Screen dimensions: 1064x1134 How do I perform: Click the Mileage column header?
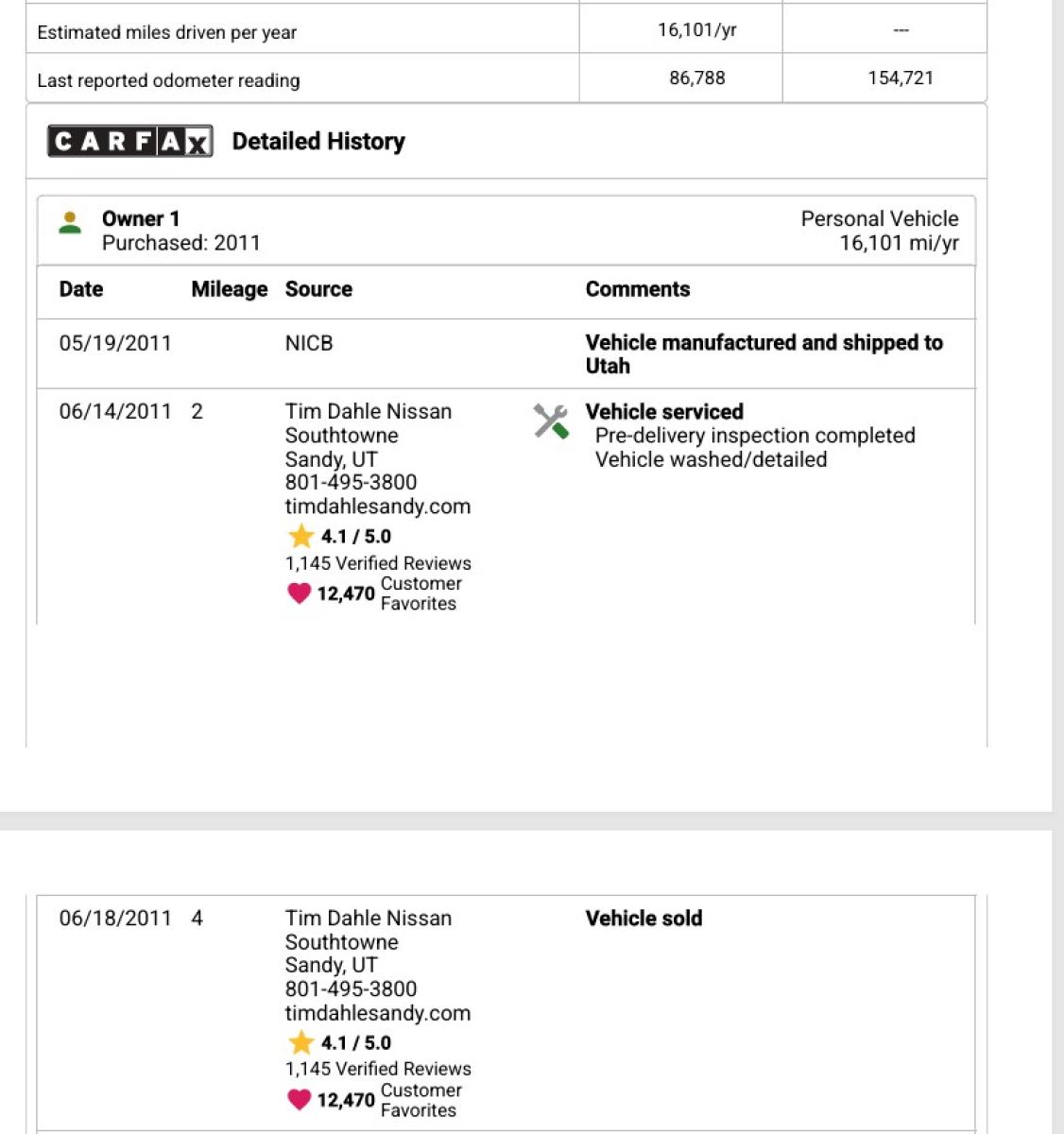pyautogui.click(x=229, y=289)
